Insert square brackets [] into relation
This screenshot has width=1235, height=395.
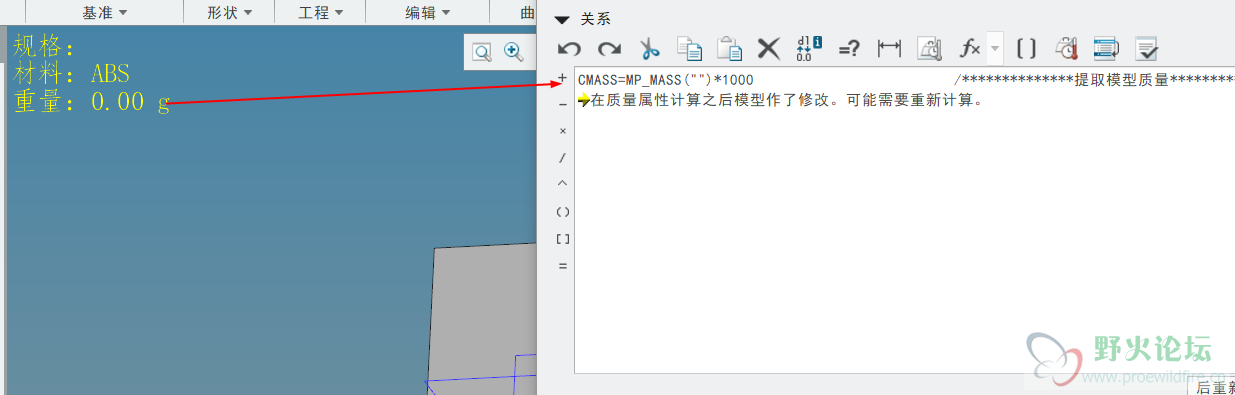pos(562,239)
